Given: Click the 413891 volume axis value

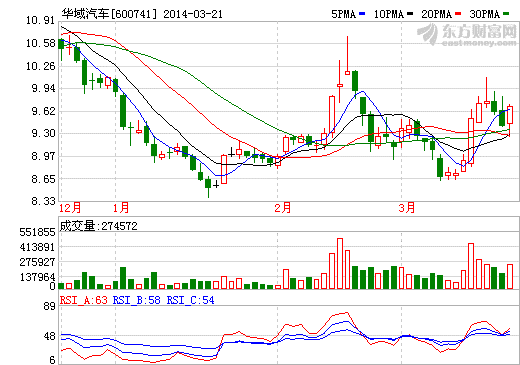Looking at the screenshot, I should click(x=37, y=247).
